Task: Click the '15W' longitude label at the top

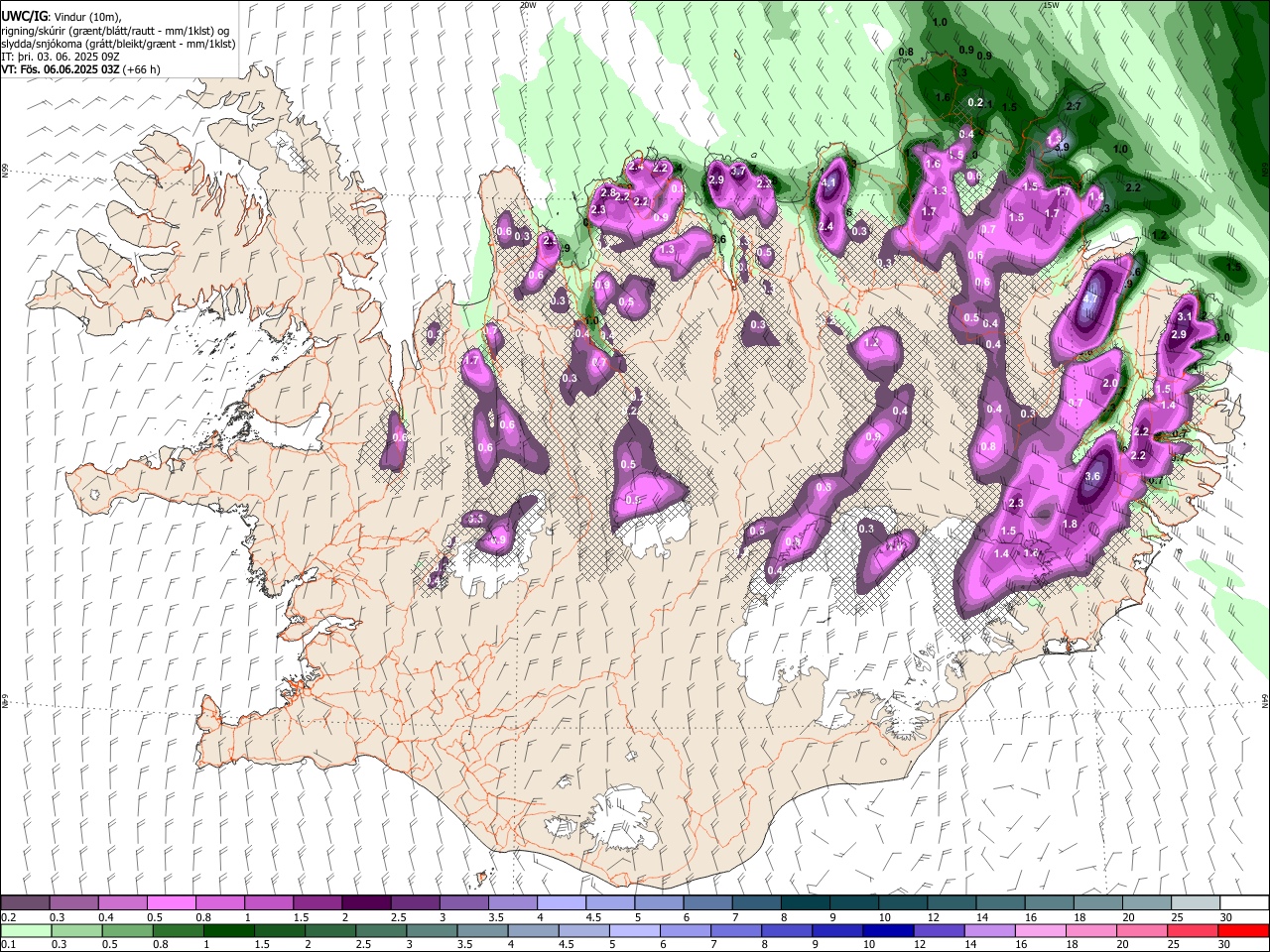Action: [x=1051, y=5]
